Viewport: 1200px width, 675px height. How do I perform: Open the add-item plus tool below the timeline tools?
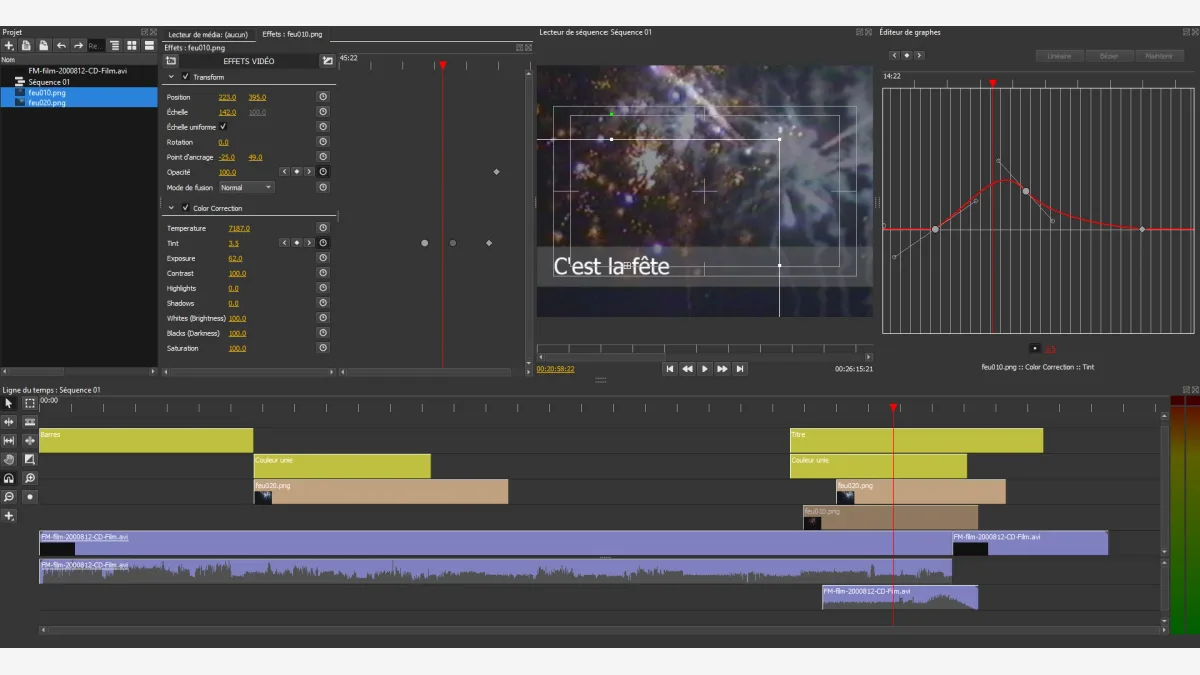point(9,516)
